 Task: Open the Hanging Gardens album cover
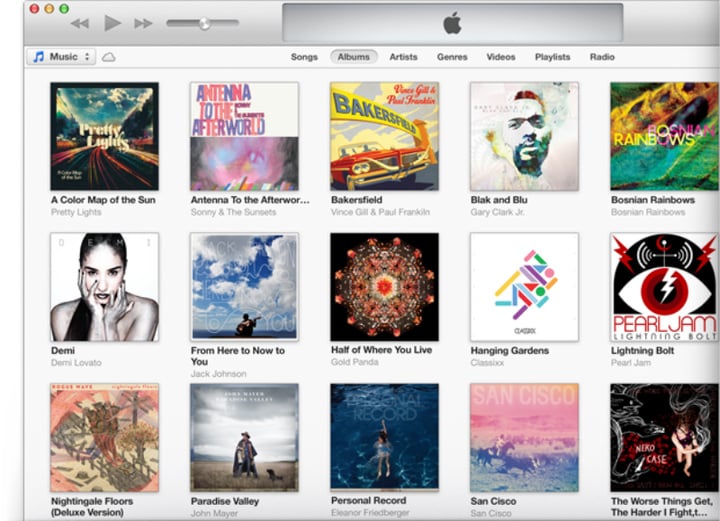point(524,287)
